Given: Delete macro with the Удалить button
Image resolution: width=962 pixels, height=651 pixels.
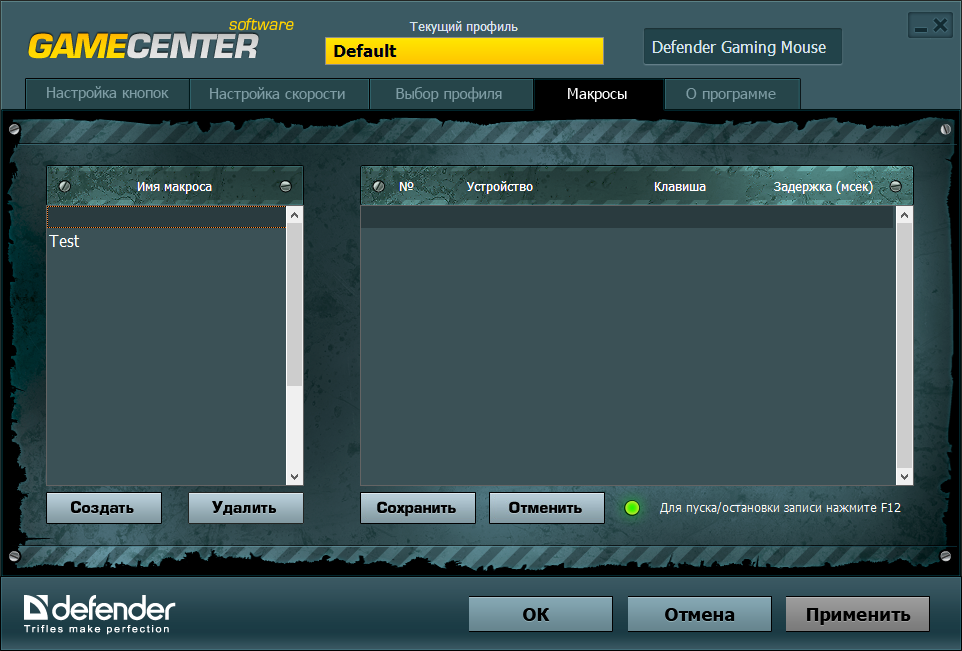Looking at the screenshot, I should [x=245, y=508].
